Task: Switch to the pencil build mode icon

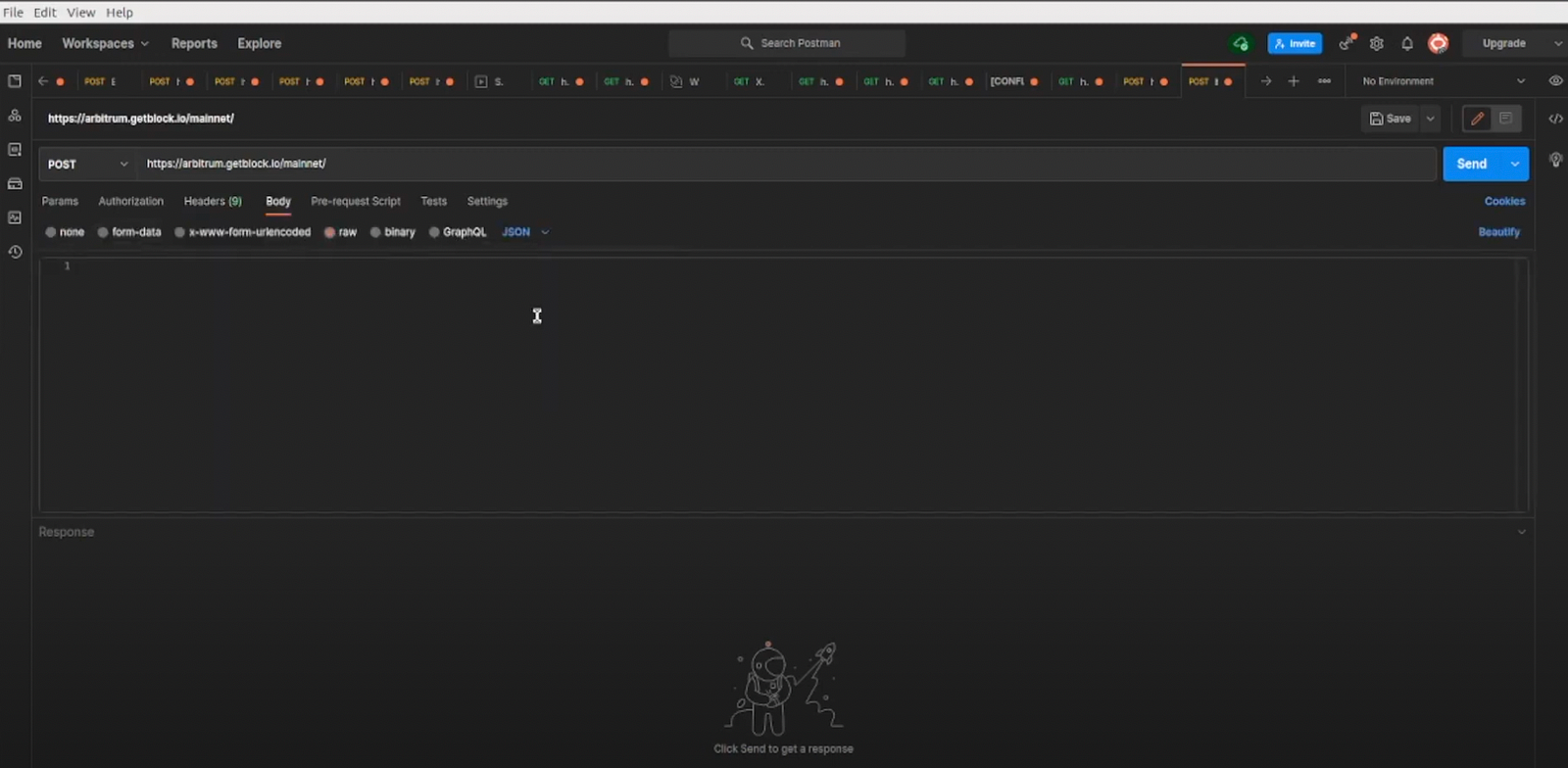Action: pos(1478,119)
